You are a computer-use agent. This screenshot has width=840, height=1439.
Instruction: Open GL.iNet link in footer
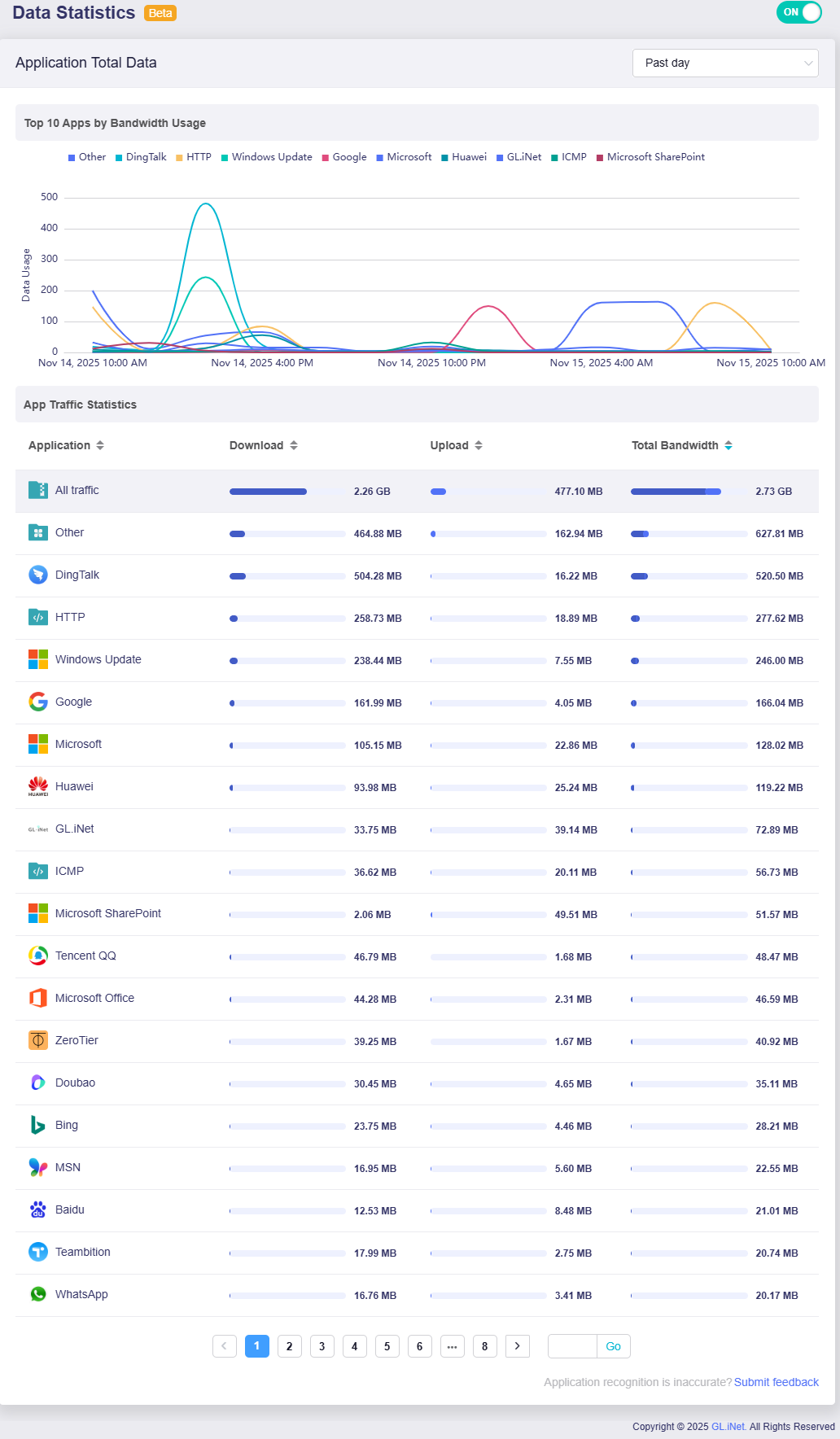pyautogui.click(x=728, y=1427)
